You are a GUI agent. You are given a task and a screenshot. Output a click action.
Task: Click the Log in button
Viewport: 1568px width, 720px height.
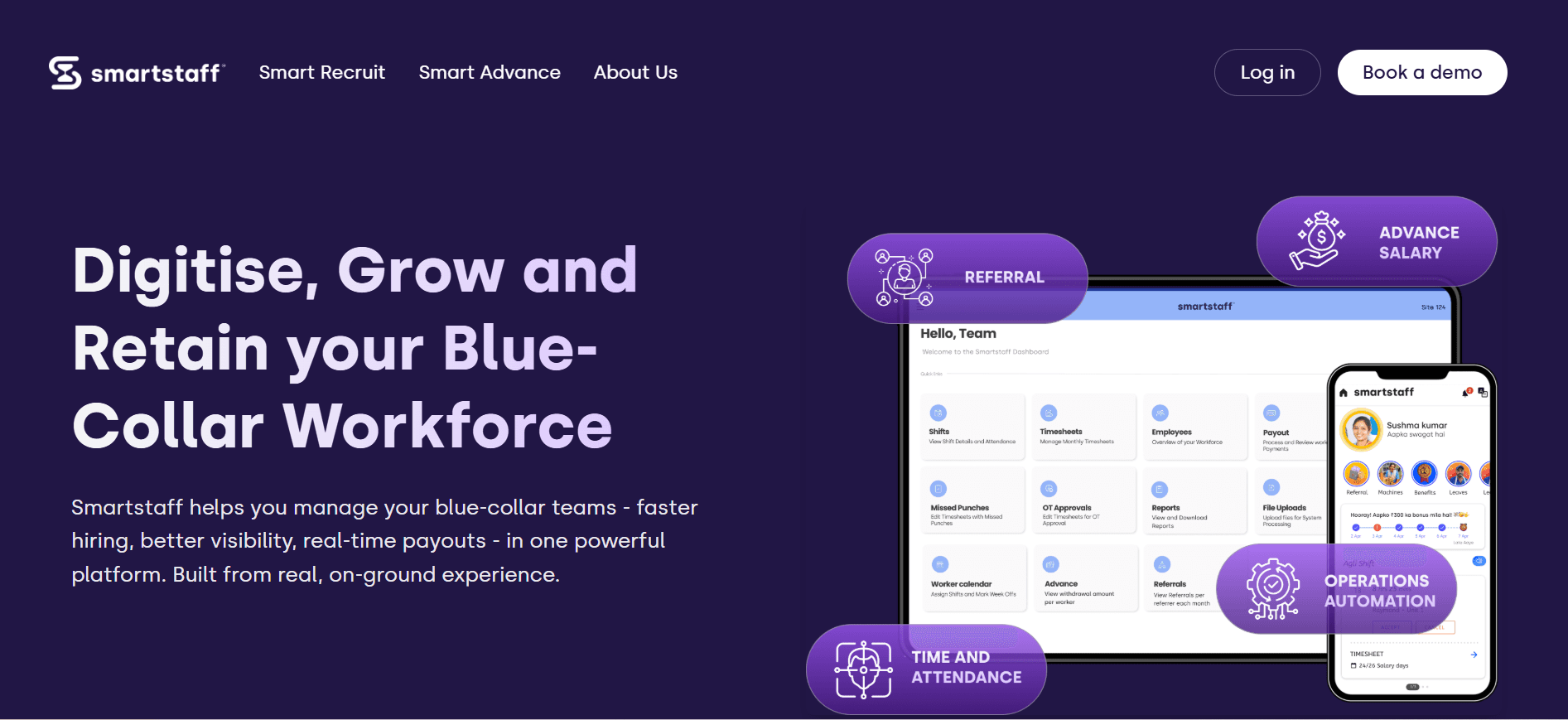(x=1266, y=73)
